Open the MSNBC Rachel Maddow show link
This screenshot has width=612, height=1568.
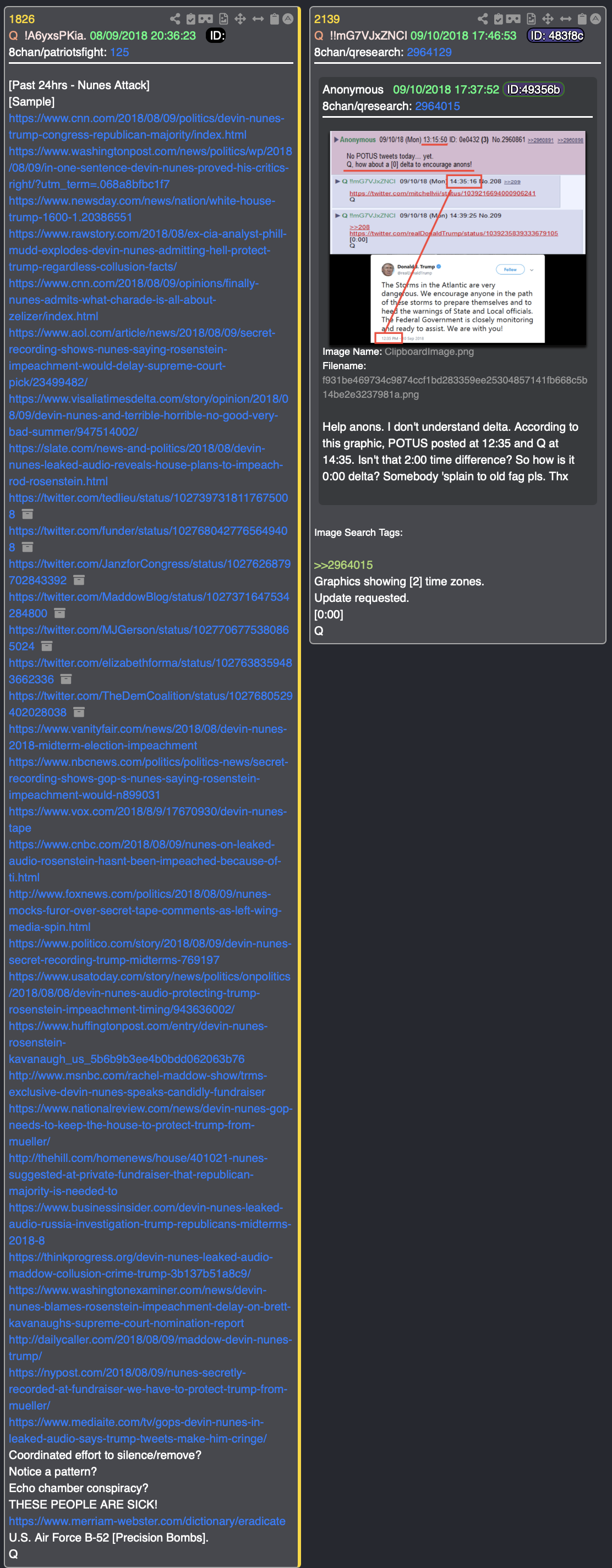pyautogui.click(x=138, y=1083)
